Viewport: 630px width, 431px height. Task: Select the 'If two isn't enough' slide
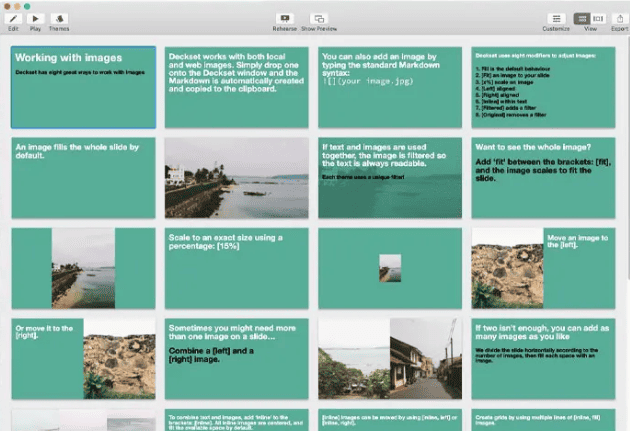pos(543,359)
